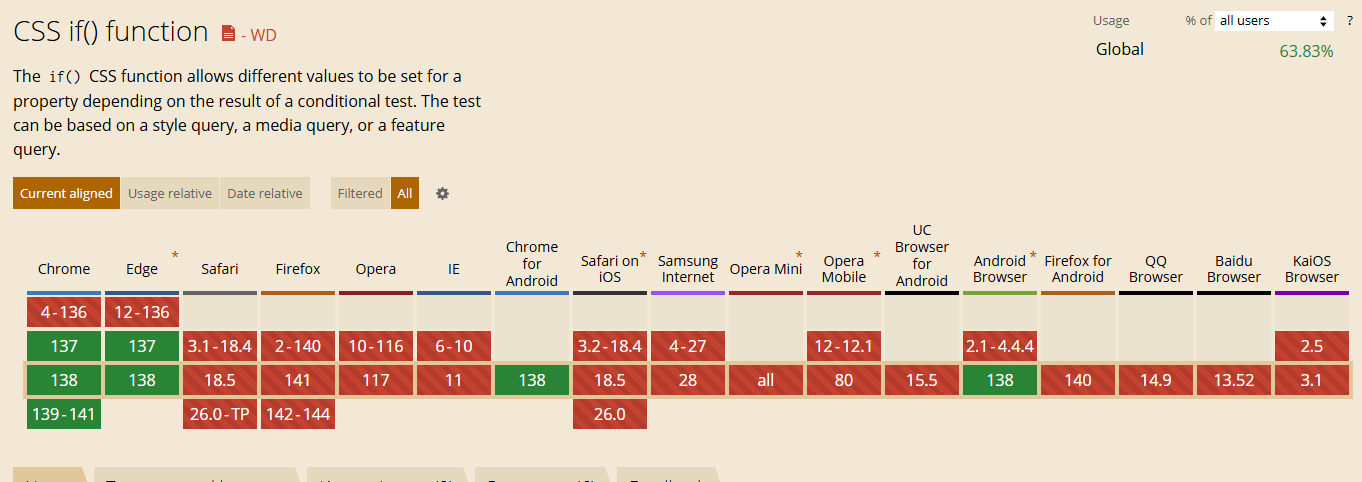
Task: Switch to Date relative view
Action: pyautogui.click(x=265, y=193)
